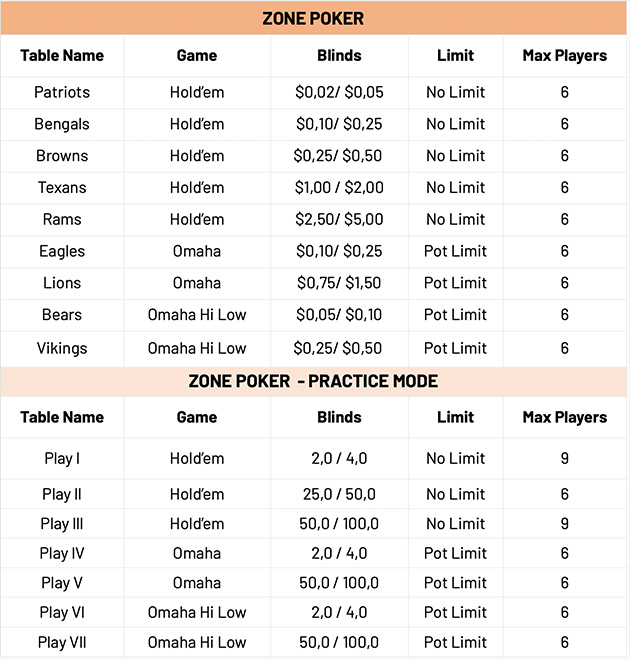The width and height of the screenshot is (630, 659).
Task: Choose the Texans table name
Action: click(62, 187)
